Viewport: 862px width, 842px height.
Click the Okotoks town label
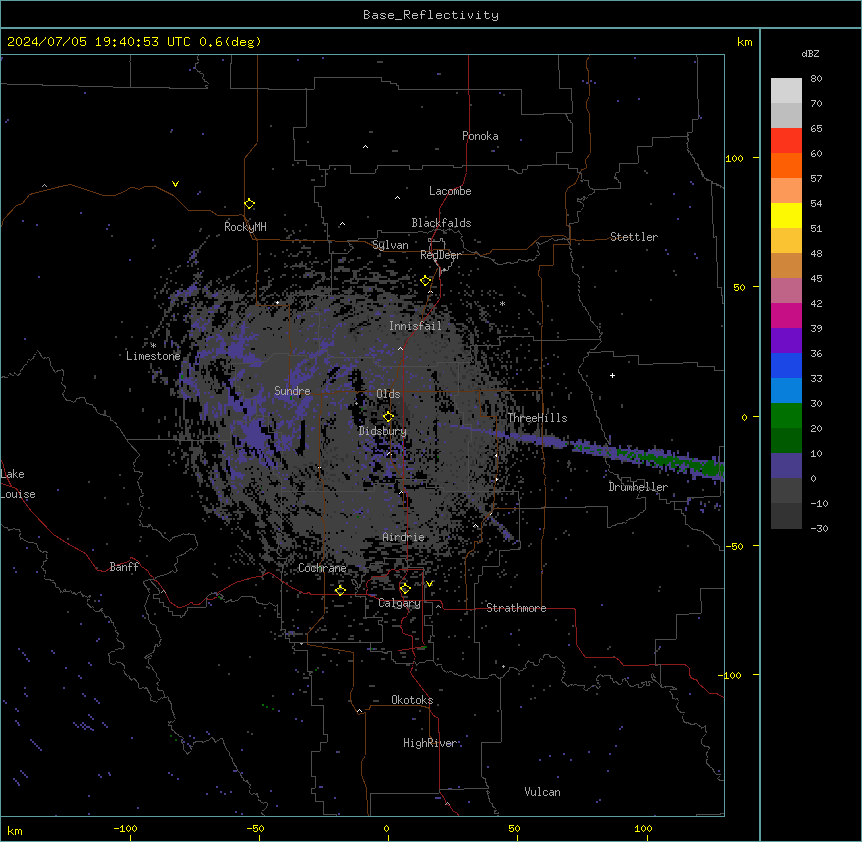(412, 700)
